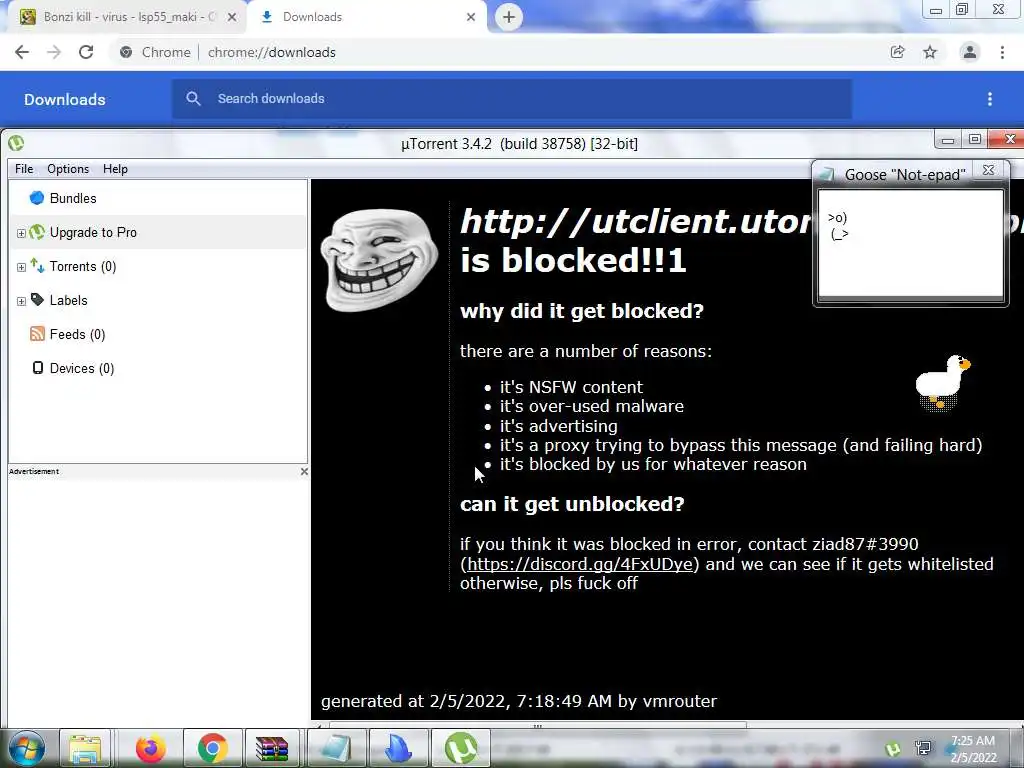Close the Goose Not-epad window
Screen dimensions: 1024x768
[x=988, y=170]
